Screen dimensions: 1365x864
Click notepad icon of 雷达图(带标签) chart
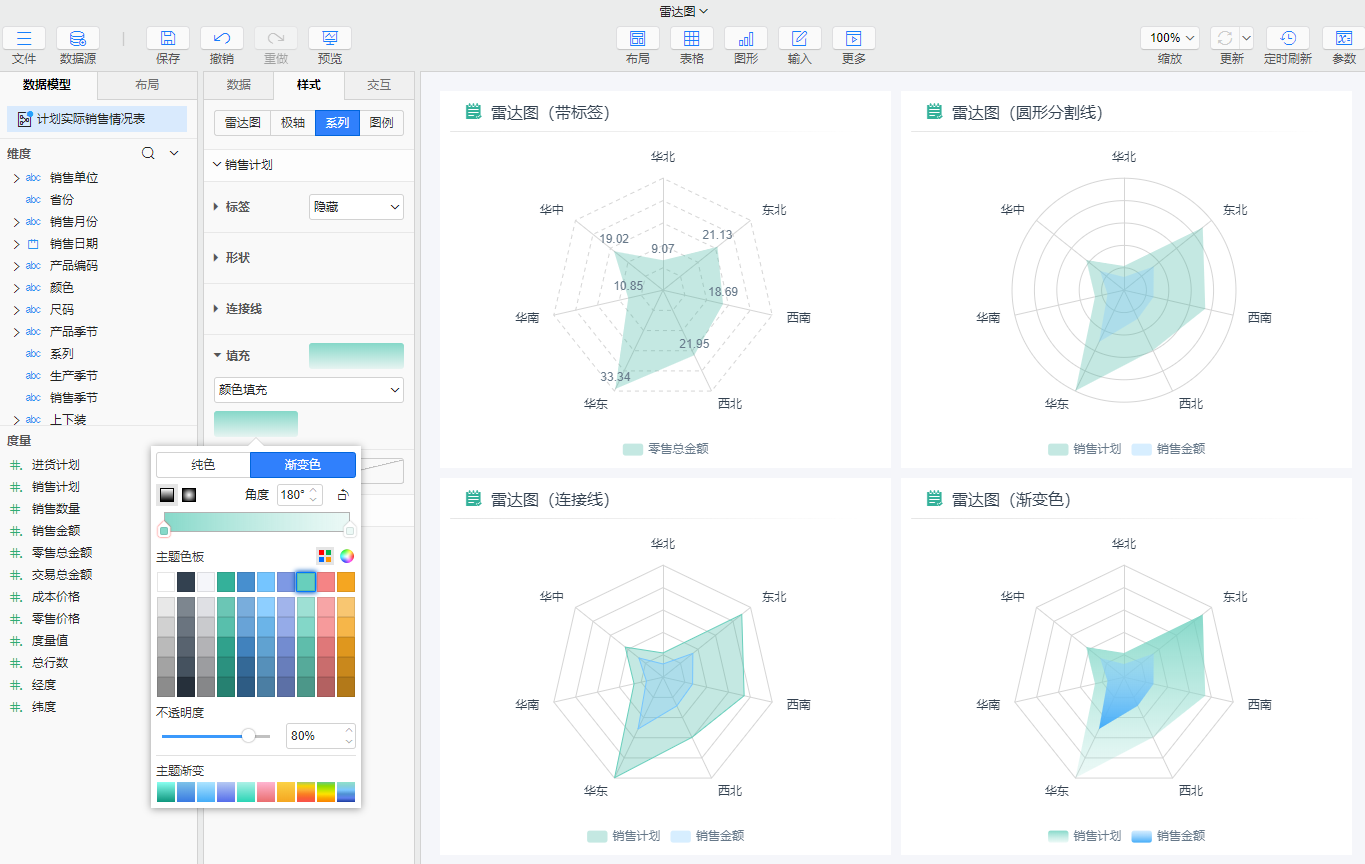coord(474,112)
